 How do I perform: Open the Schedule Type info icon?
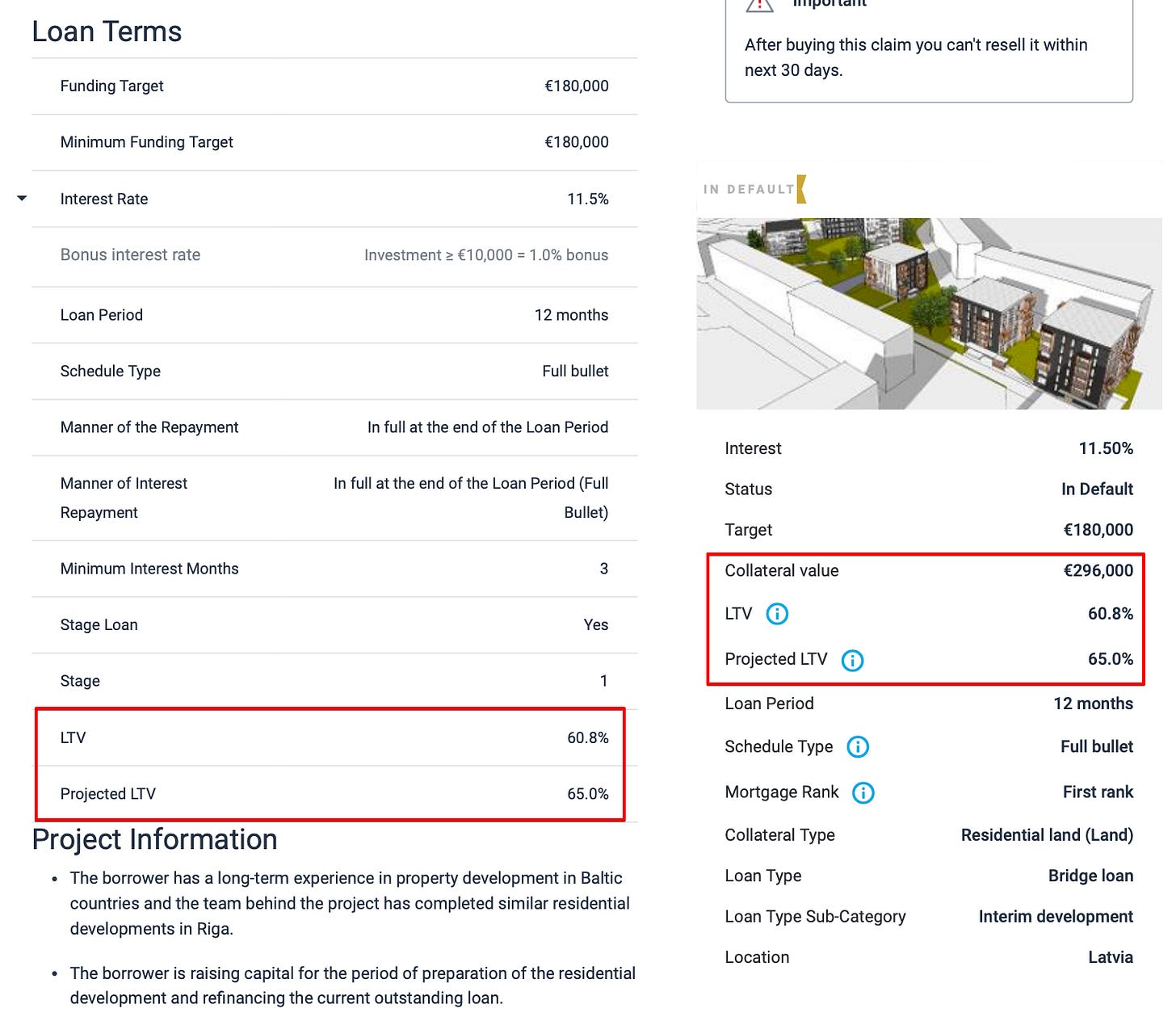pyautogui.click(x=858, y=746)
